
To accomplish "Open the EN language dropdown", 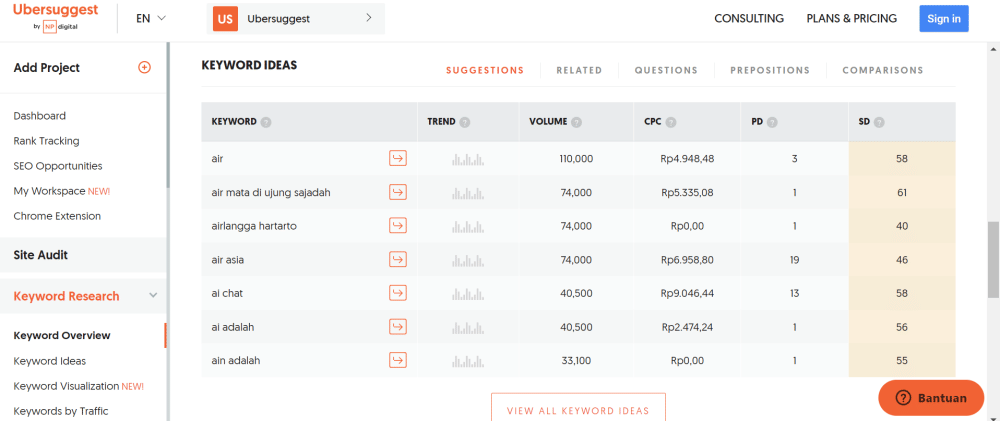I will 151,18.
